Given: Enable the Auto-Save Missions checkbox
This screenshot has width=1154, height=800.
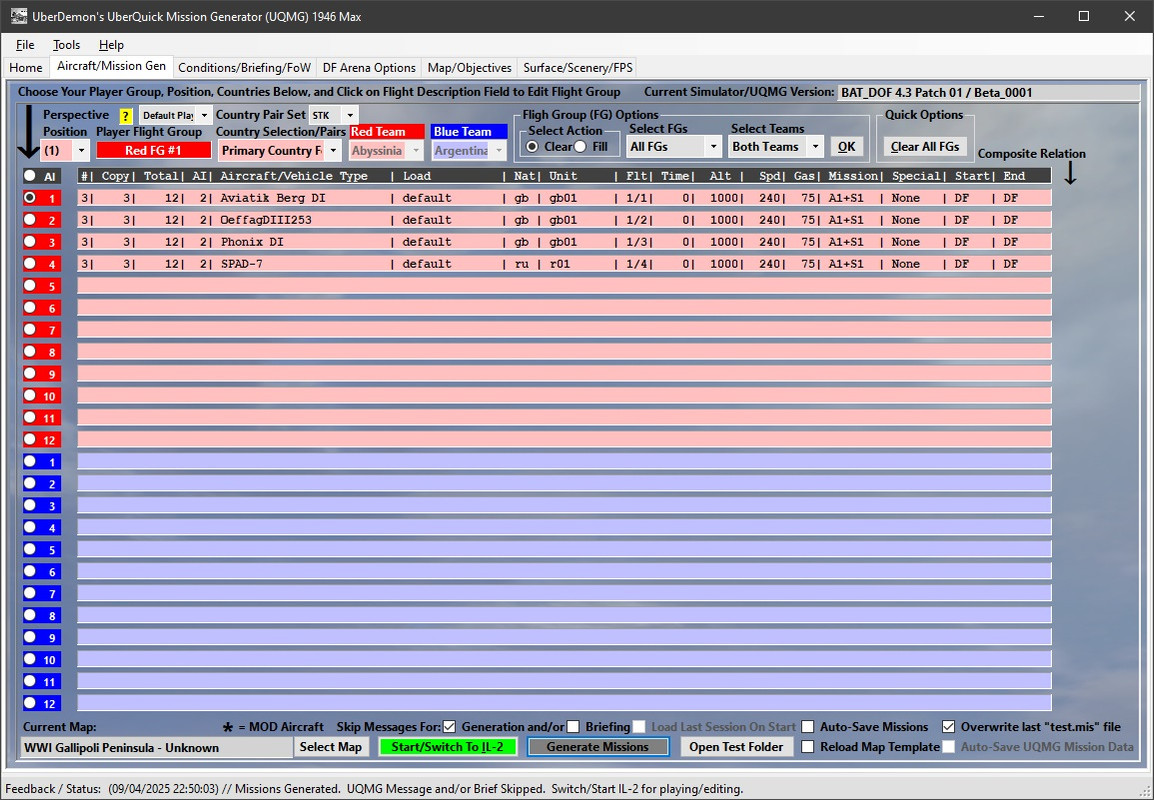Looking at the screenshot, I should coord(808,727).
